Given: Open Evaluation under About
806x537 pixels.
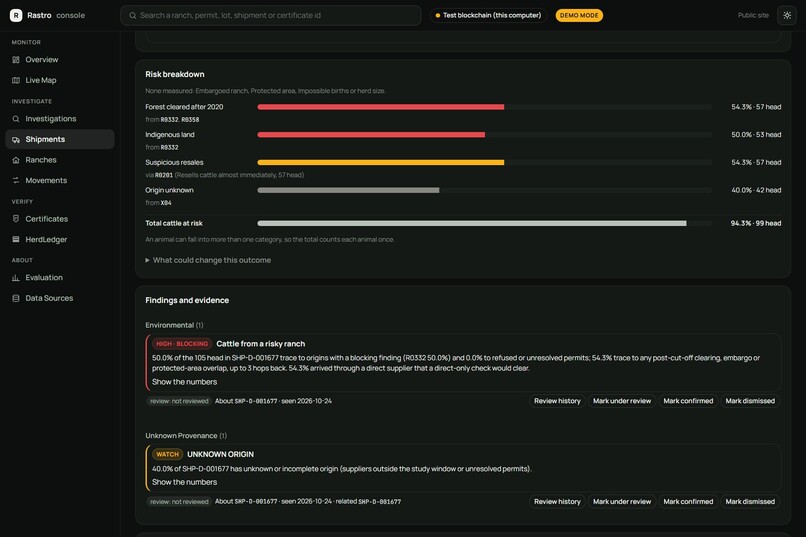Looking at the screenshot, I should click(x=60, y=277).
